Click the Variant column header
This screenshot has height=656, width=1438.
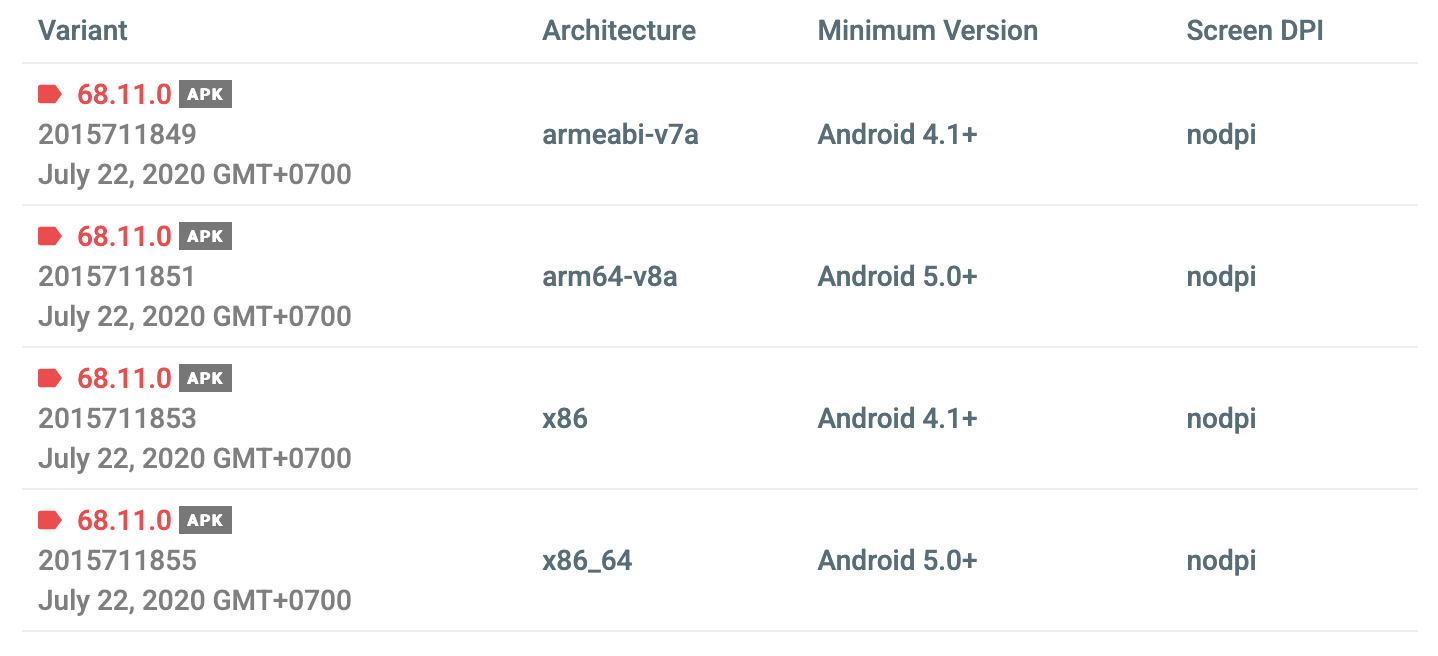click(83, 30)
